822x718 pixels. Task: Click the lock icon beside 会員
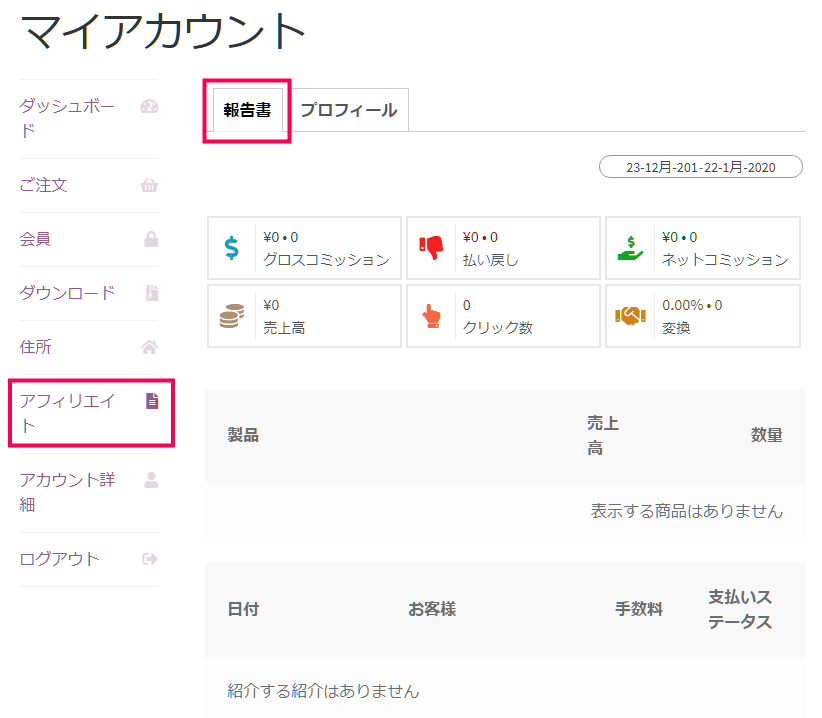coord(151,240)
